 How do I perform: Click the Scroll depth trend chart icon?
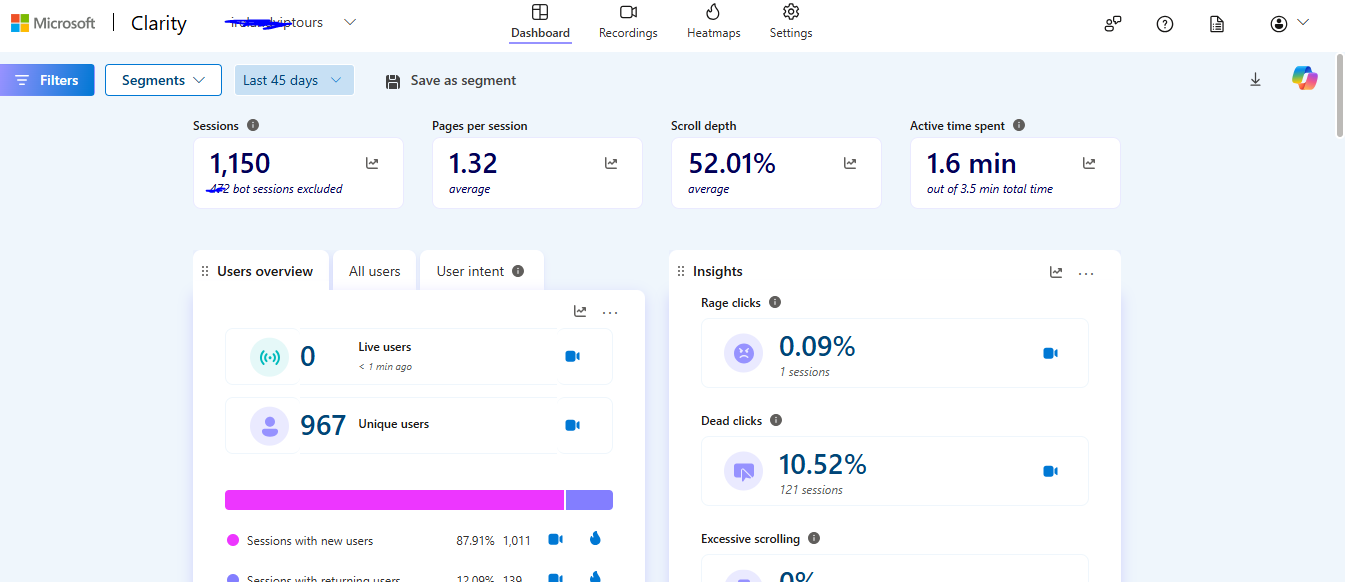point(850,163)
